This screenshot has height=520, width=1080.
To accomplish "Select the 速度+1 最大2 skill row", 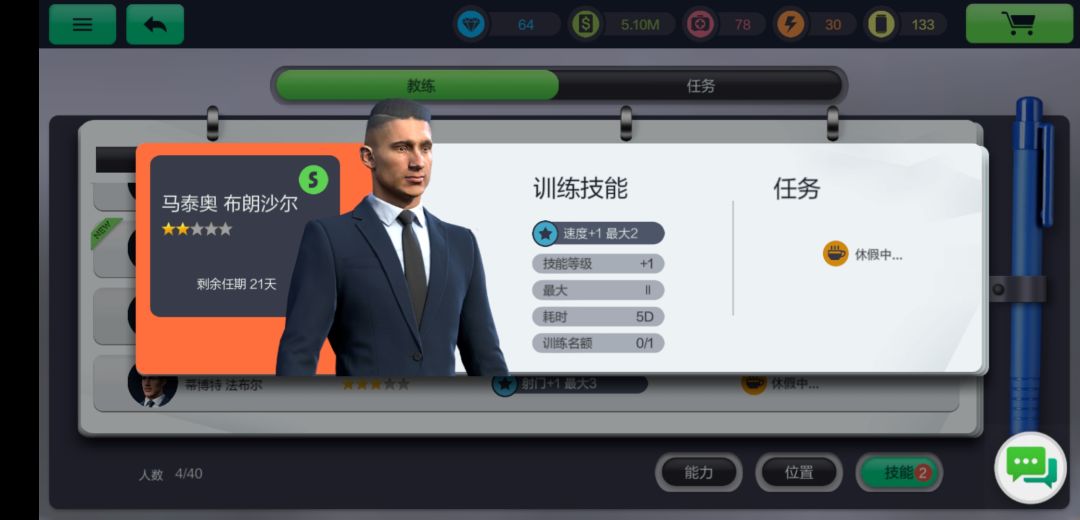I will click(599, 233).
